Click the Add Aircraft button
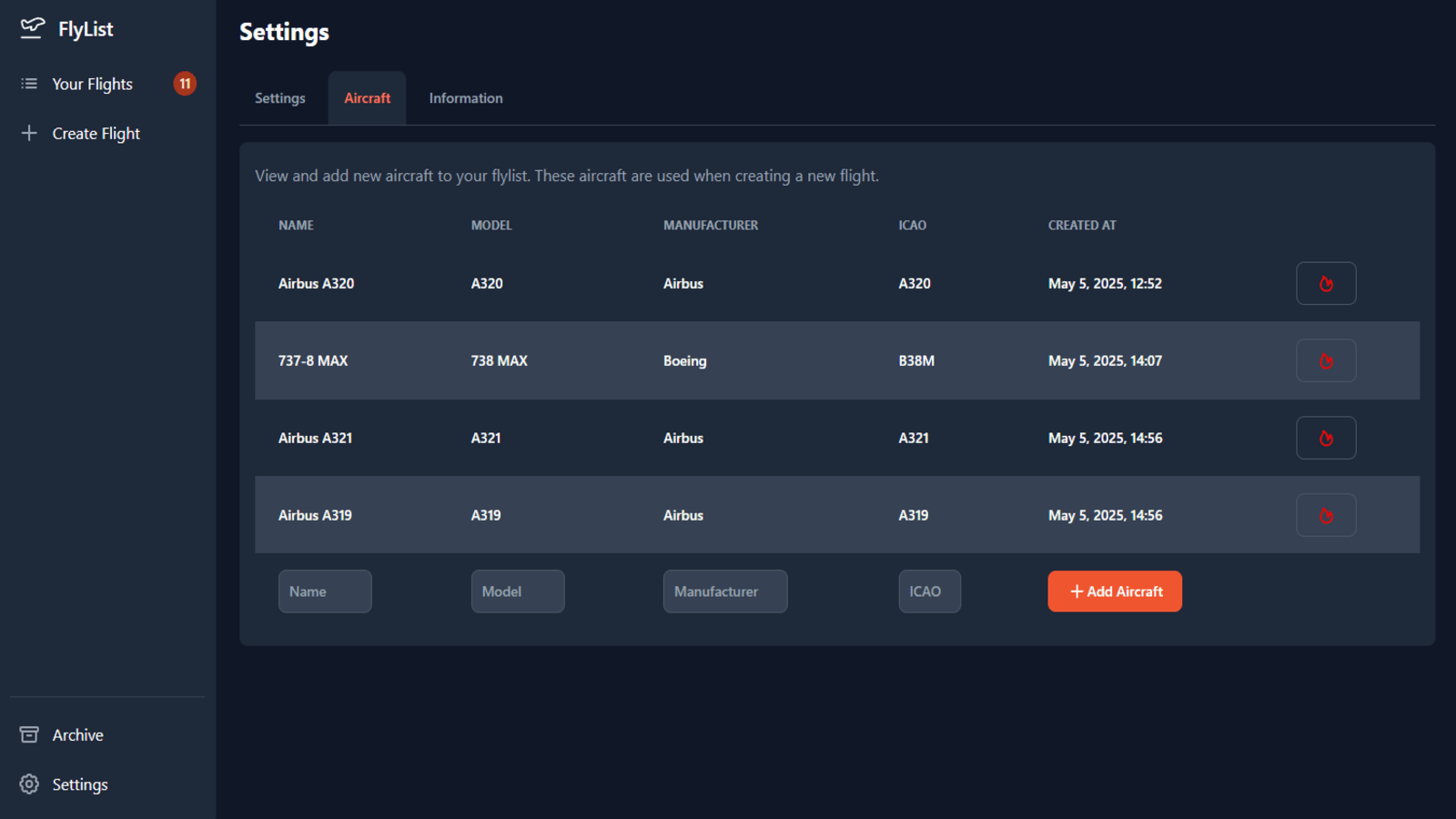 [x=1115, y=591]
